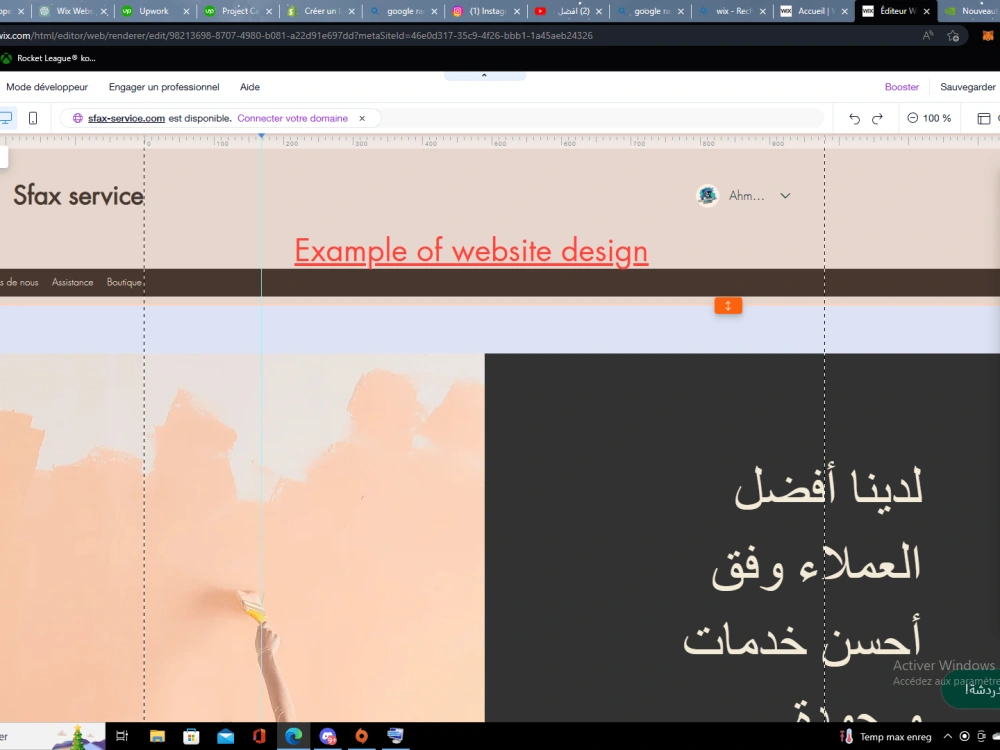The width and height of the screenshot is (1000, 750).
Task: Click Sauvegarder to save the site
Action: [x=967, y=87]
